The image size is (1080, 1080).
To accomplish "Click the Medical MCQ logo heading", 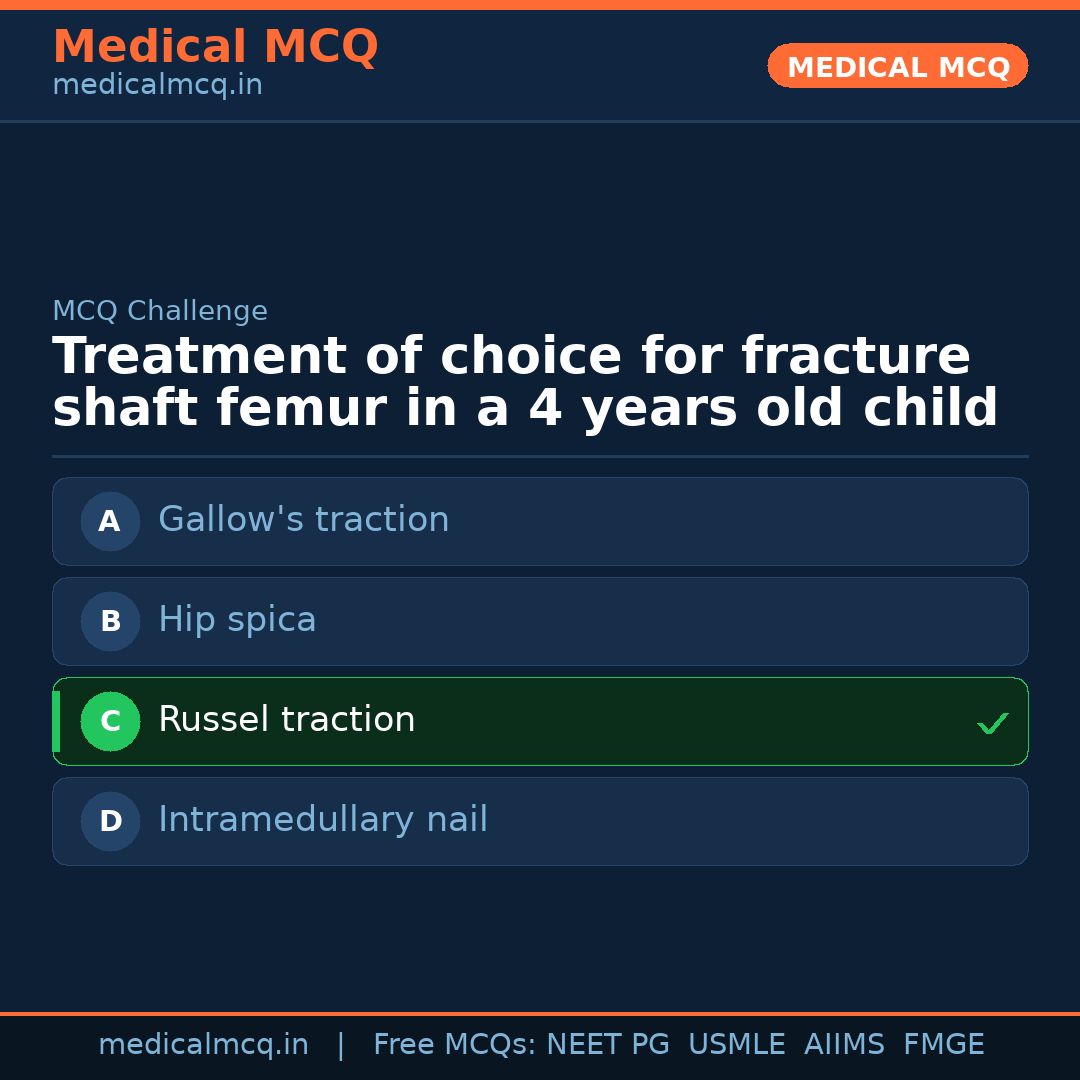I will [x=216, y=46].
